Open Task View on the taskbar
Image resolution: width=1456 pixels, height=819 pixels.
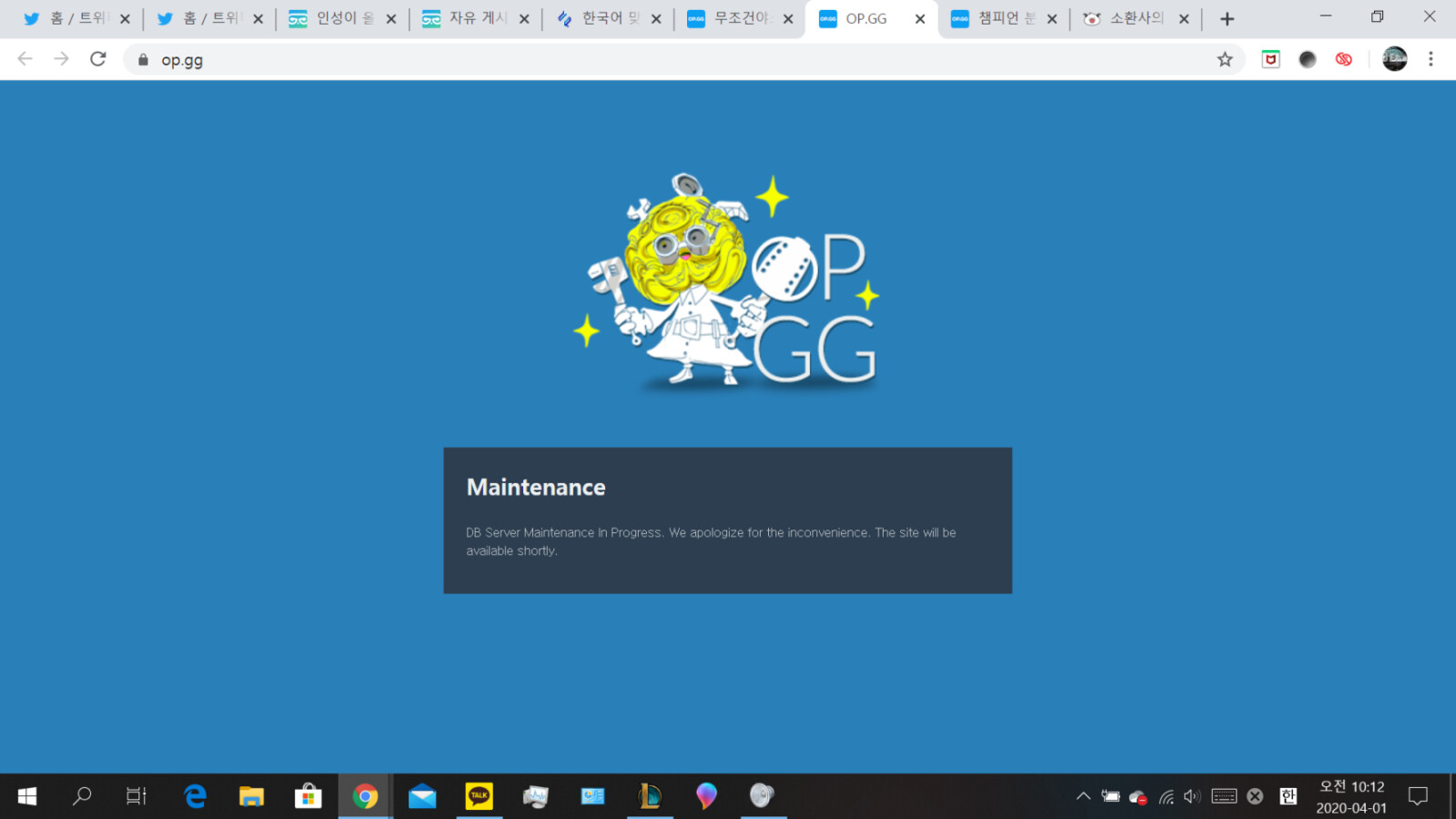136,796
